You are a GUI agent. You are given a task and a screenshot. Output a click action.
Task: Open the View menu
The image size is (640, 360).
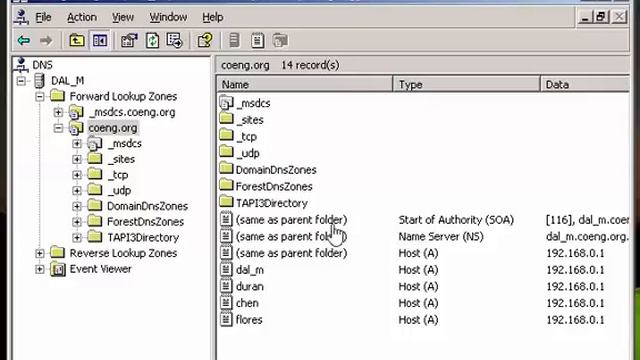(122, 17)
